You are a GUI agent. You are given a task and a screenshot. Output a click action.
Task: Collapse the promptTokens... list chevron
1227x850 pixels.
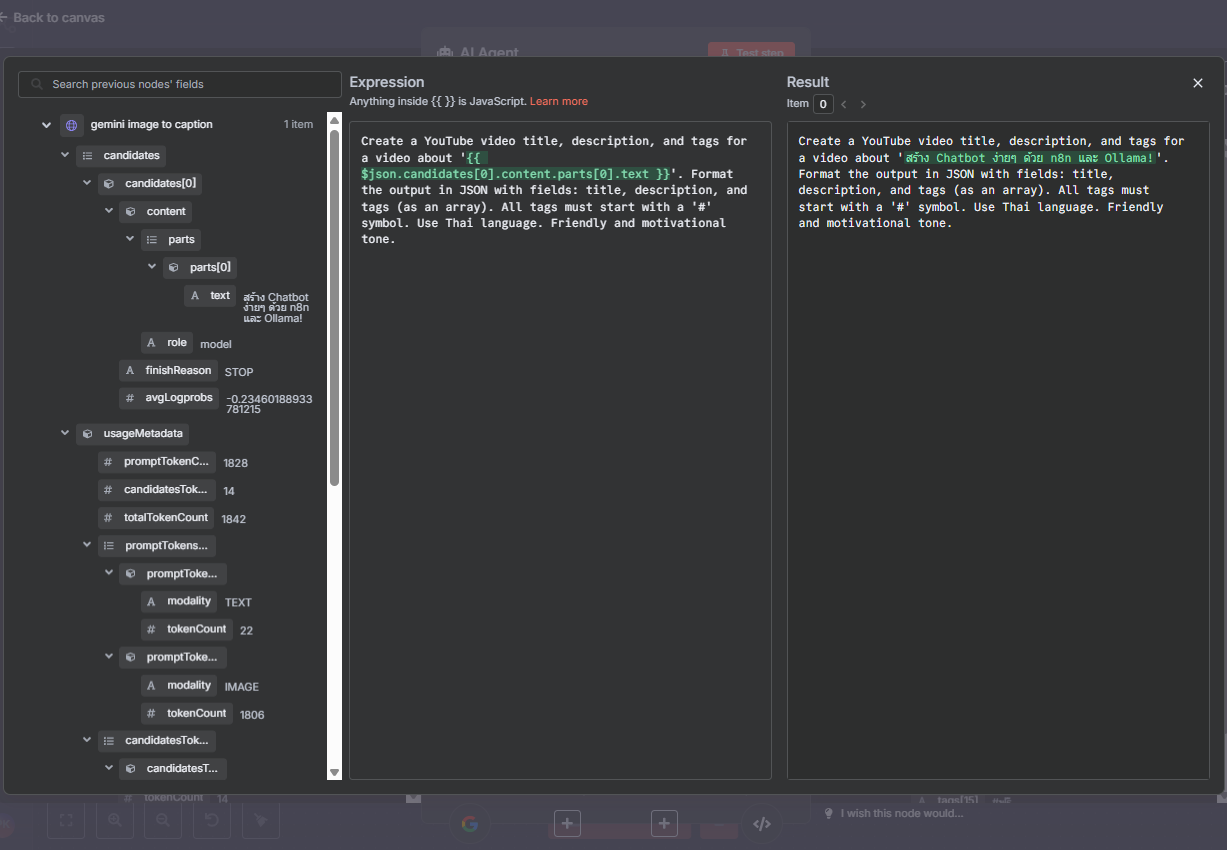[87, 545]
